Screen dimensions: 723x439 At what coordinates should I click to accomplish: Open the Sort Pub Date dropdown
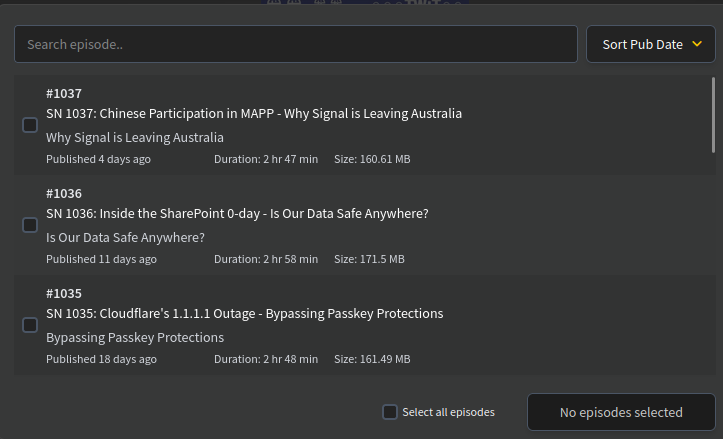point(651,44)
